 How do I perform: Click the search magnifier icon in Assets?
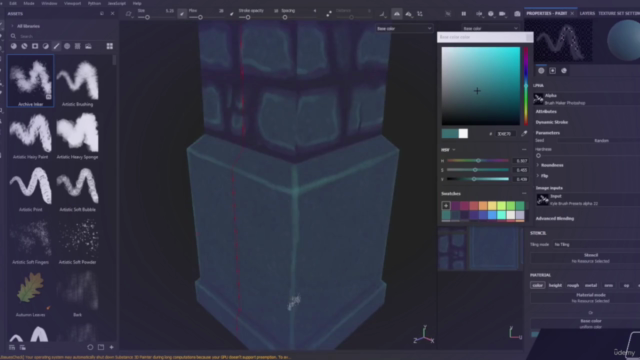click(x=13, y=36)
